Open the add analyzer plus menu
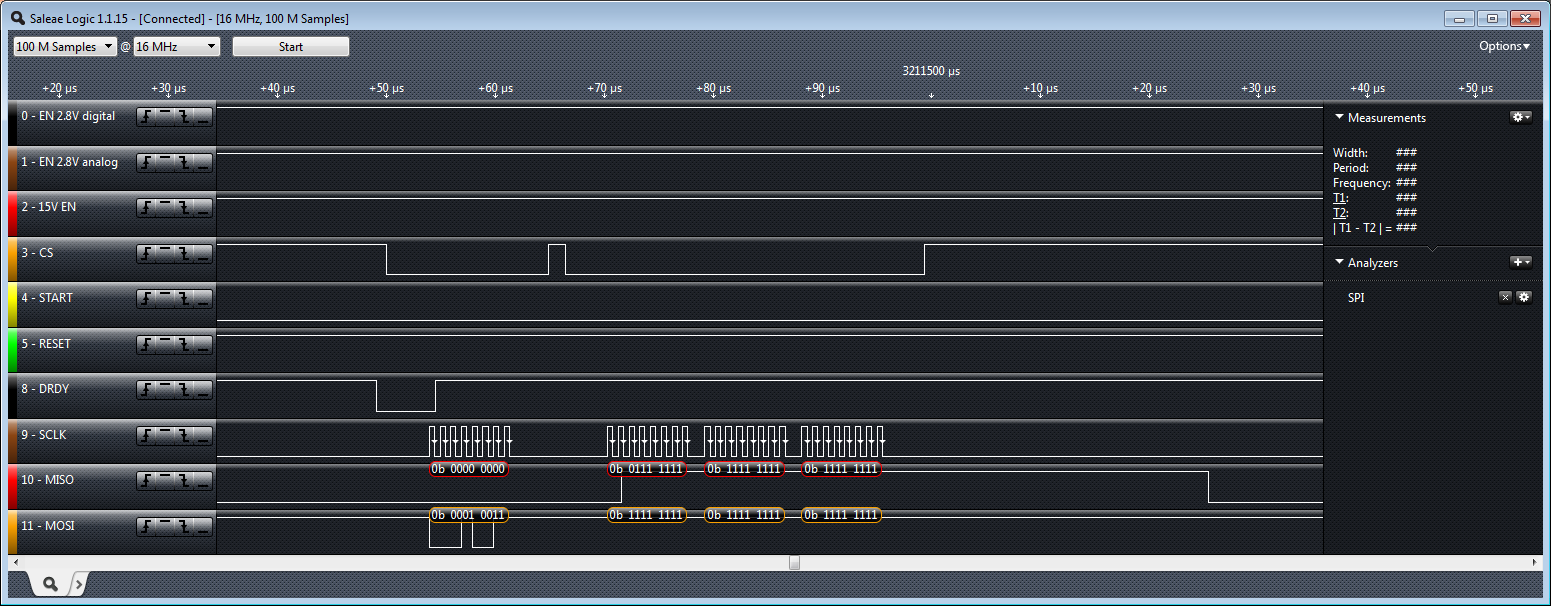 click(1520, 262)
